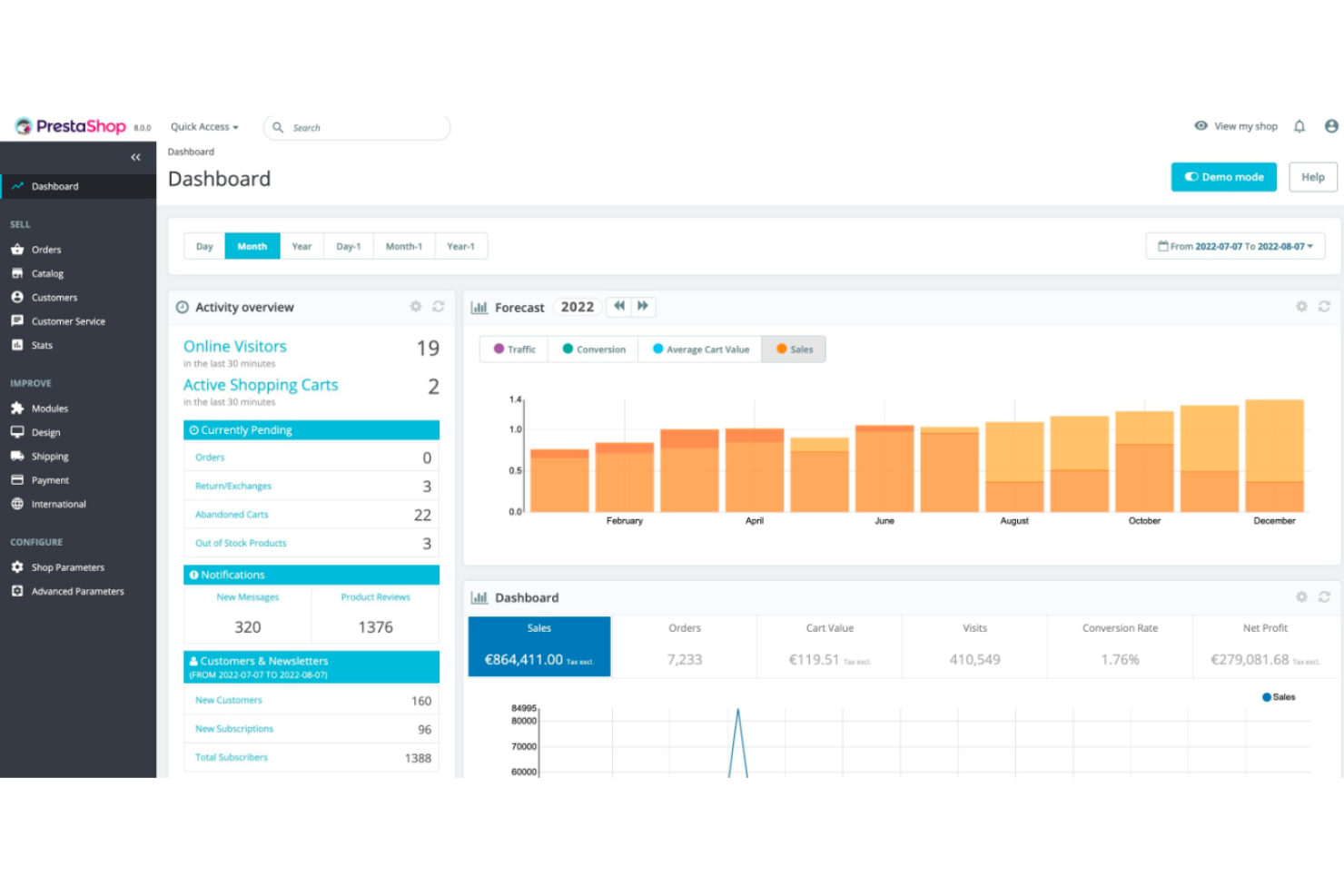The image size is (1344, 896).
Task: Open the Forecast panel settings gear
Action: 1302,306
